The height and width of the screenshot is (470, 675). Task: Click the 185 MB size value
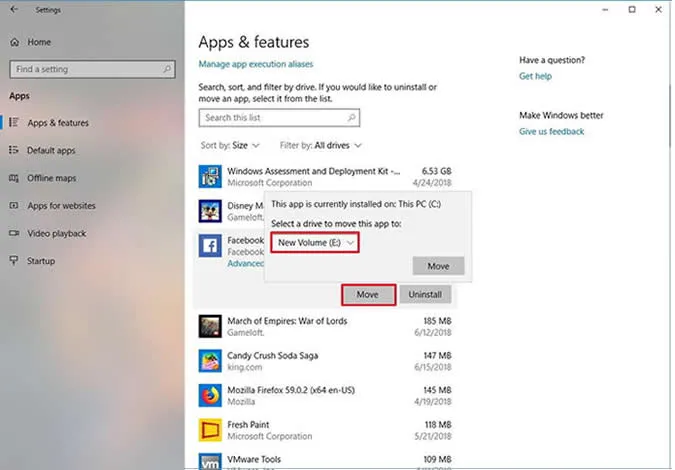click(x=437, y=321)
